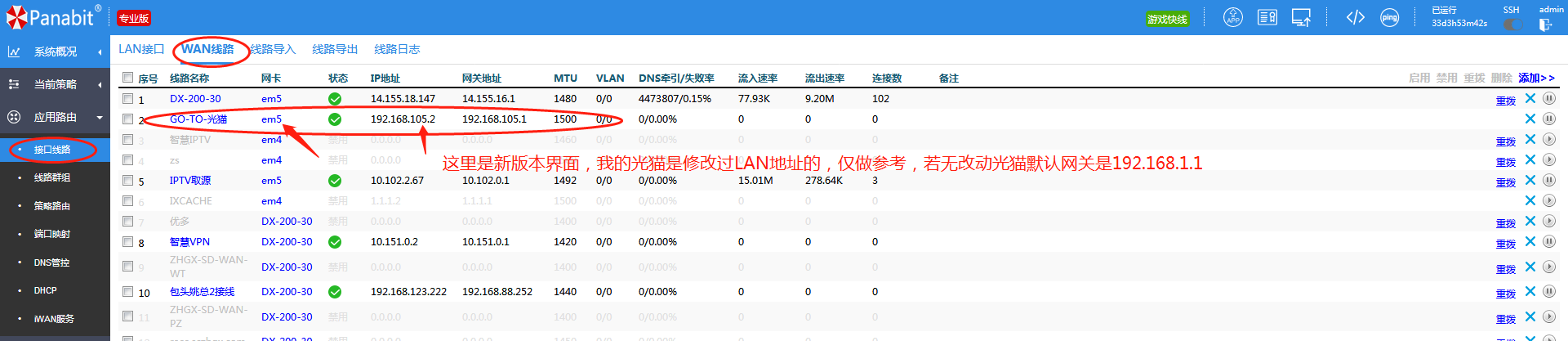1568x341 pixels.
Task: Expand the 当前策略 sidebar section
Action: (55, 84)
